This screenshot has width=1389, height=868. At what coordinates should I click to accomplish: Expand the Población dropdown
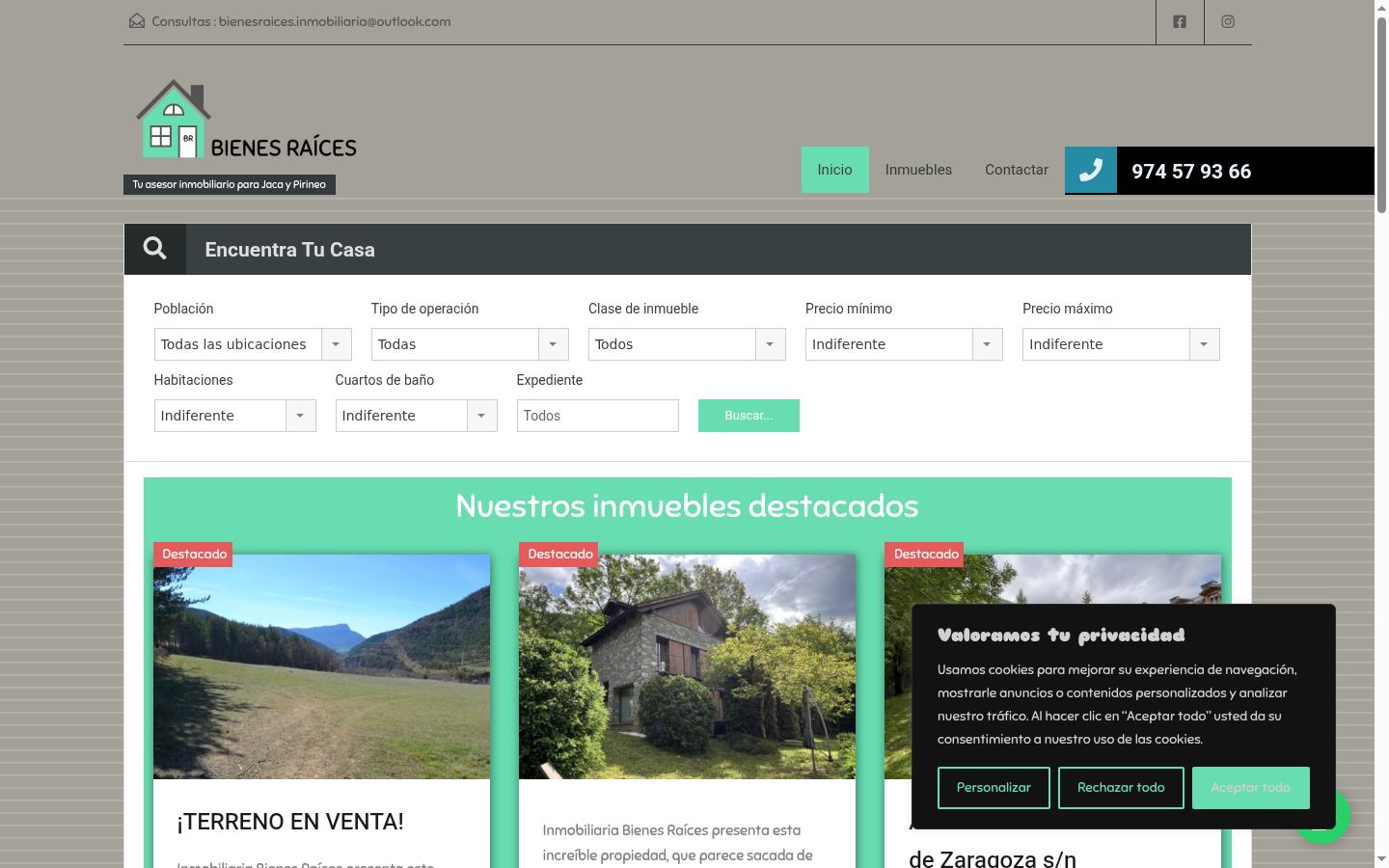(253, 344)
